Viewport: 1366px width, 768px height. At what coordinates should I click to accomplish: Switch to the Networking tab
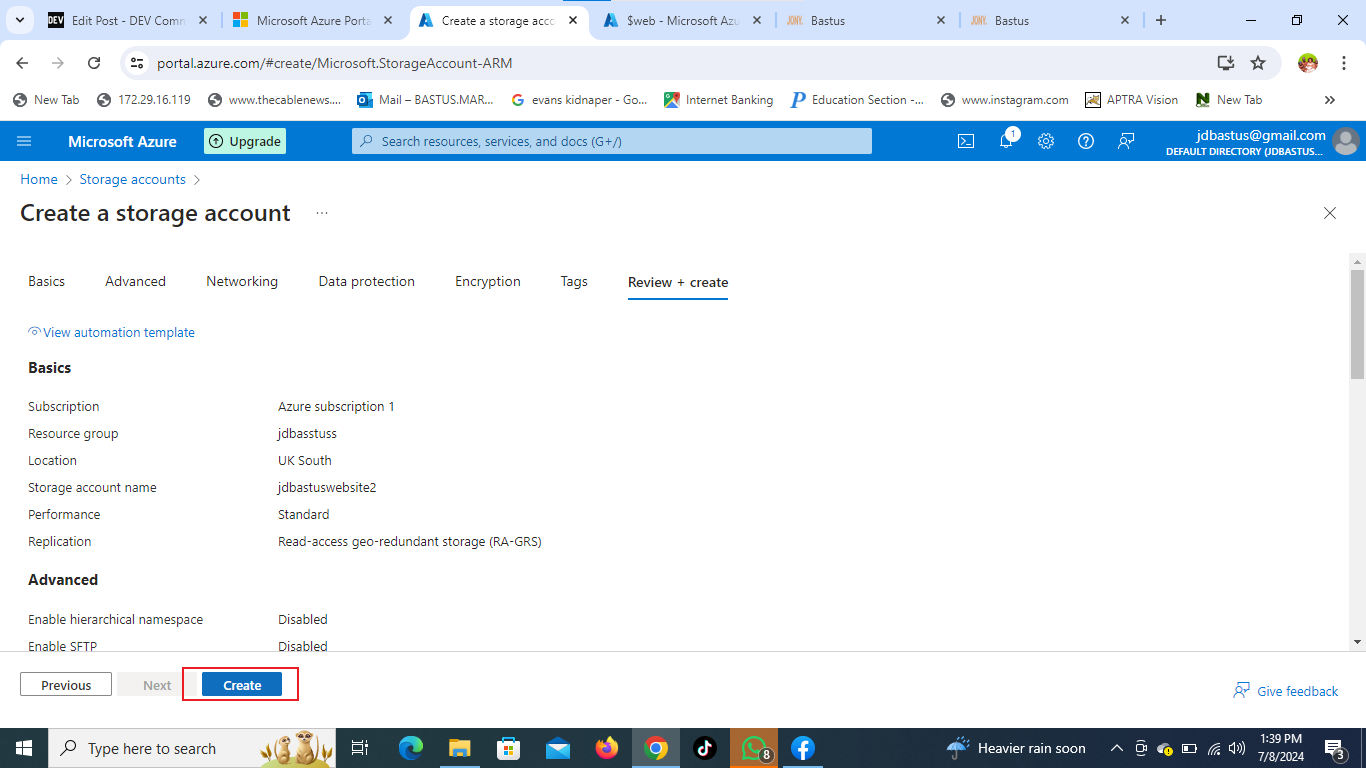tap(242, 282)
